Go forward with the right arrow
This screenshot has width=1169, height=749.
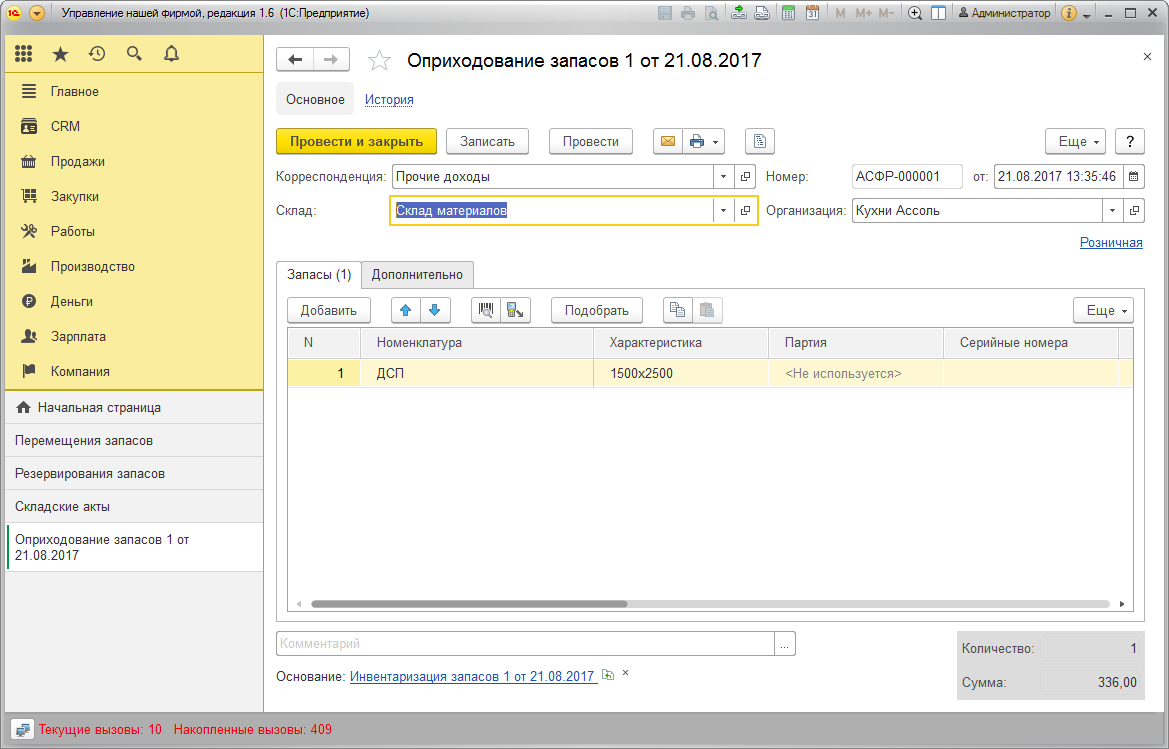click(x=331, y=60)
